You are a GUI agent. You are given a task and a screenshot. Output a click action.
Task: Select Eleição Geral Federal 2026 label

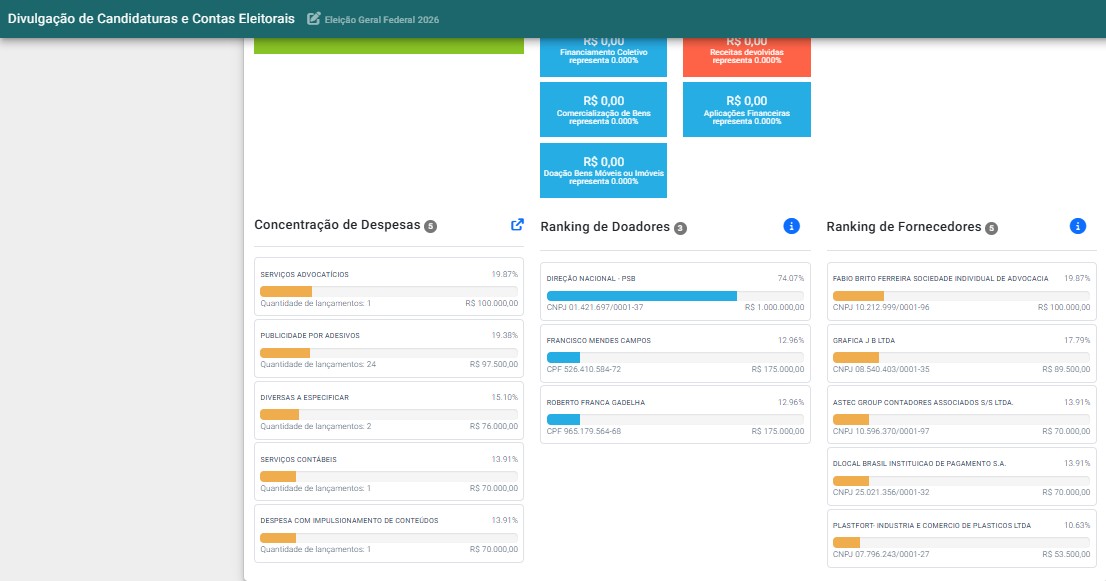point(382,20)
